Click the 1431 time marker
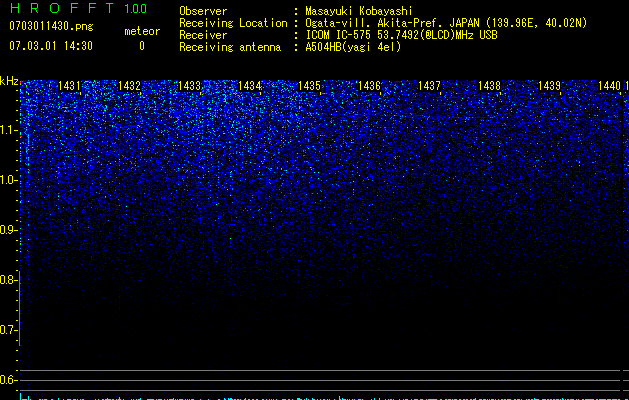 point(69,86)
